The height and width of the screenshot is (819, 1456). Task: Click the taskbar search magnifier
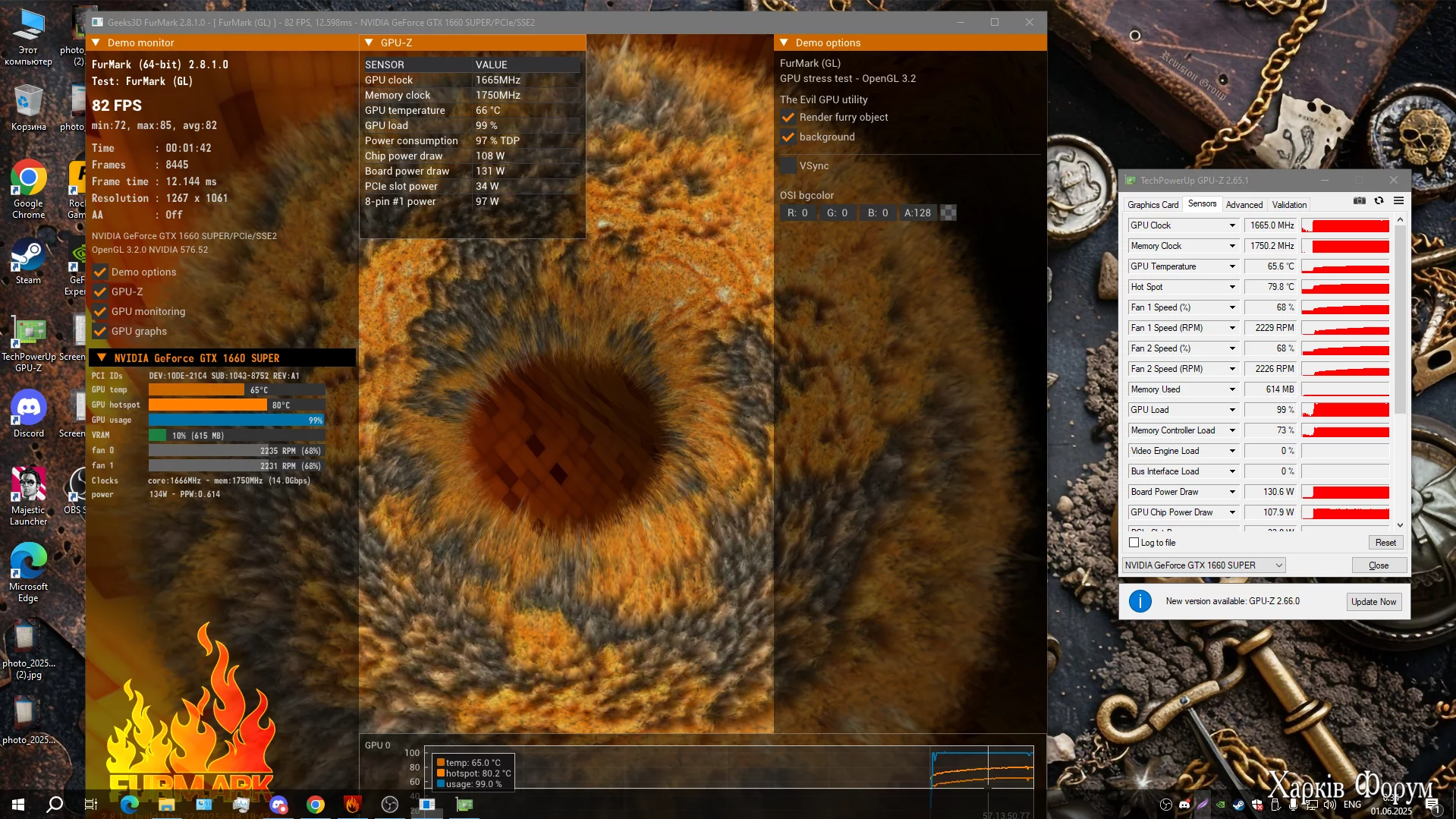(x=55, y=805)
